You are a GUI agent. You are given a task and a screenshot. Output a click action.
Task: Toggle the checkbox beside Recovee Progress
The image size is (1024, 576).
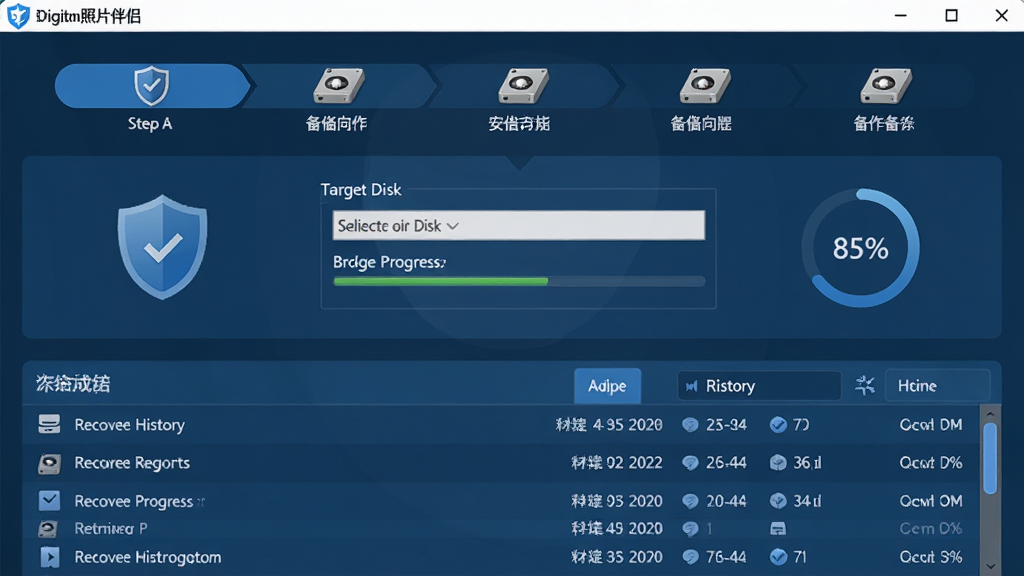[49, 500]
